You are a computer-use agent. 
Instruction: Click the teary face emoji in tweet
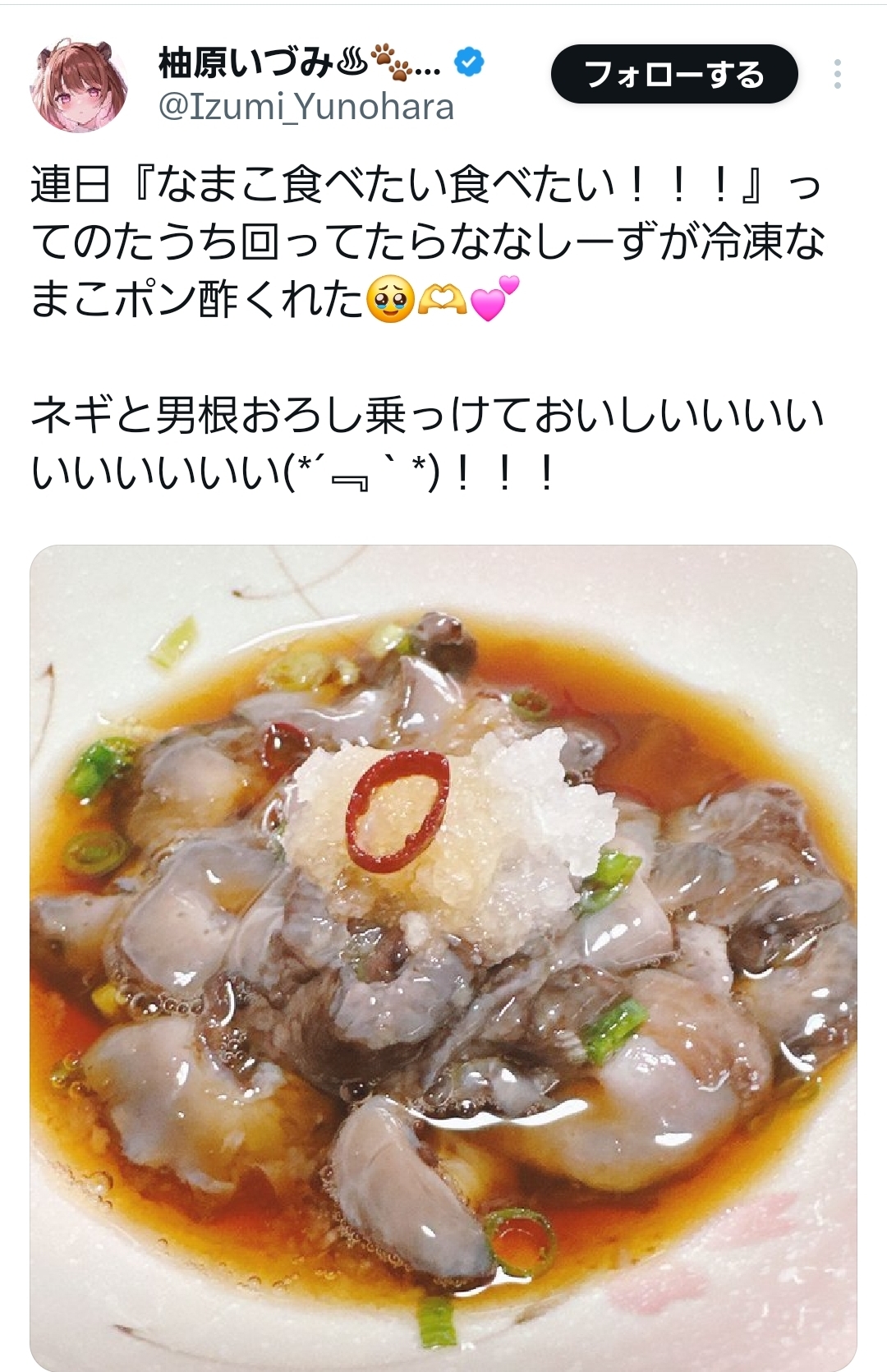(x=389, y=300)
